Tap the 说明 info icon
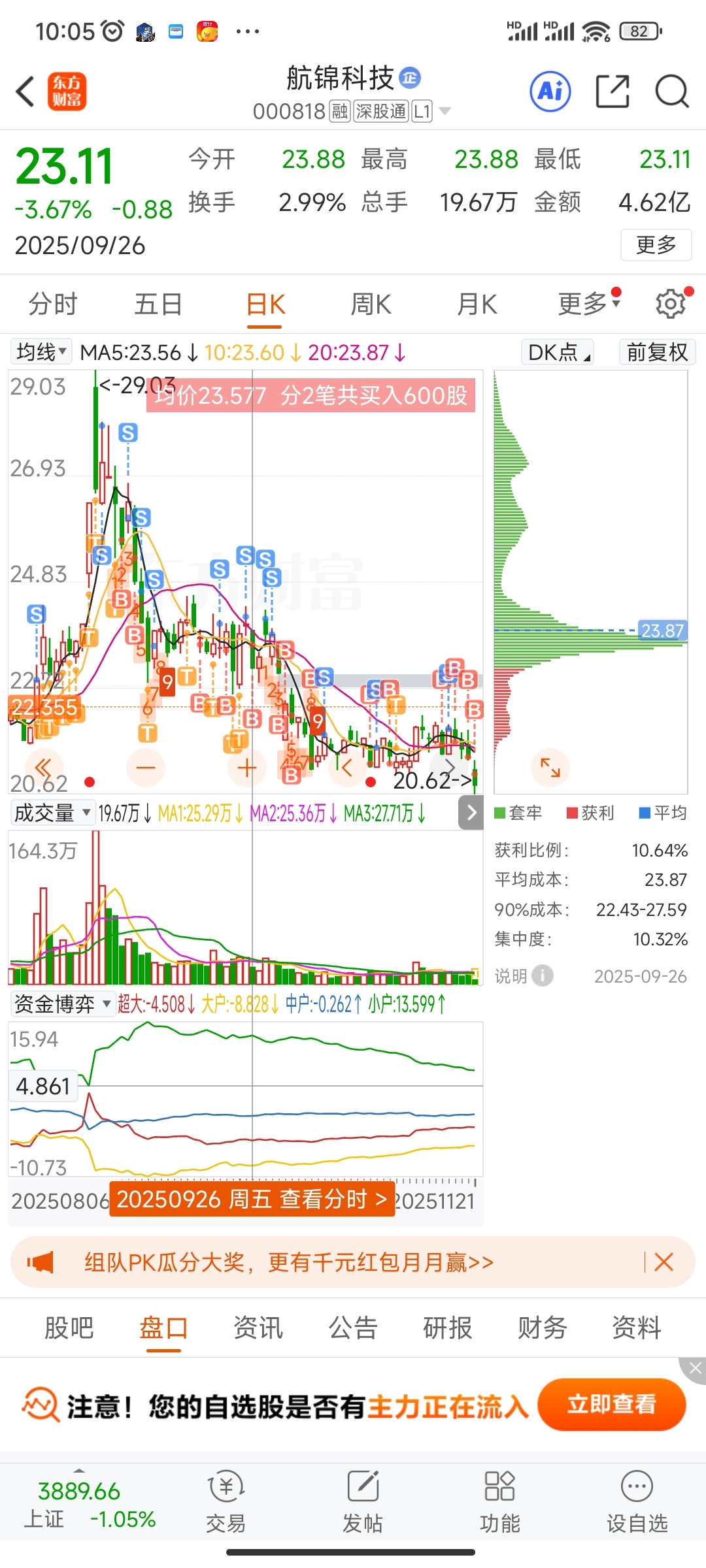 click(543, 975)
